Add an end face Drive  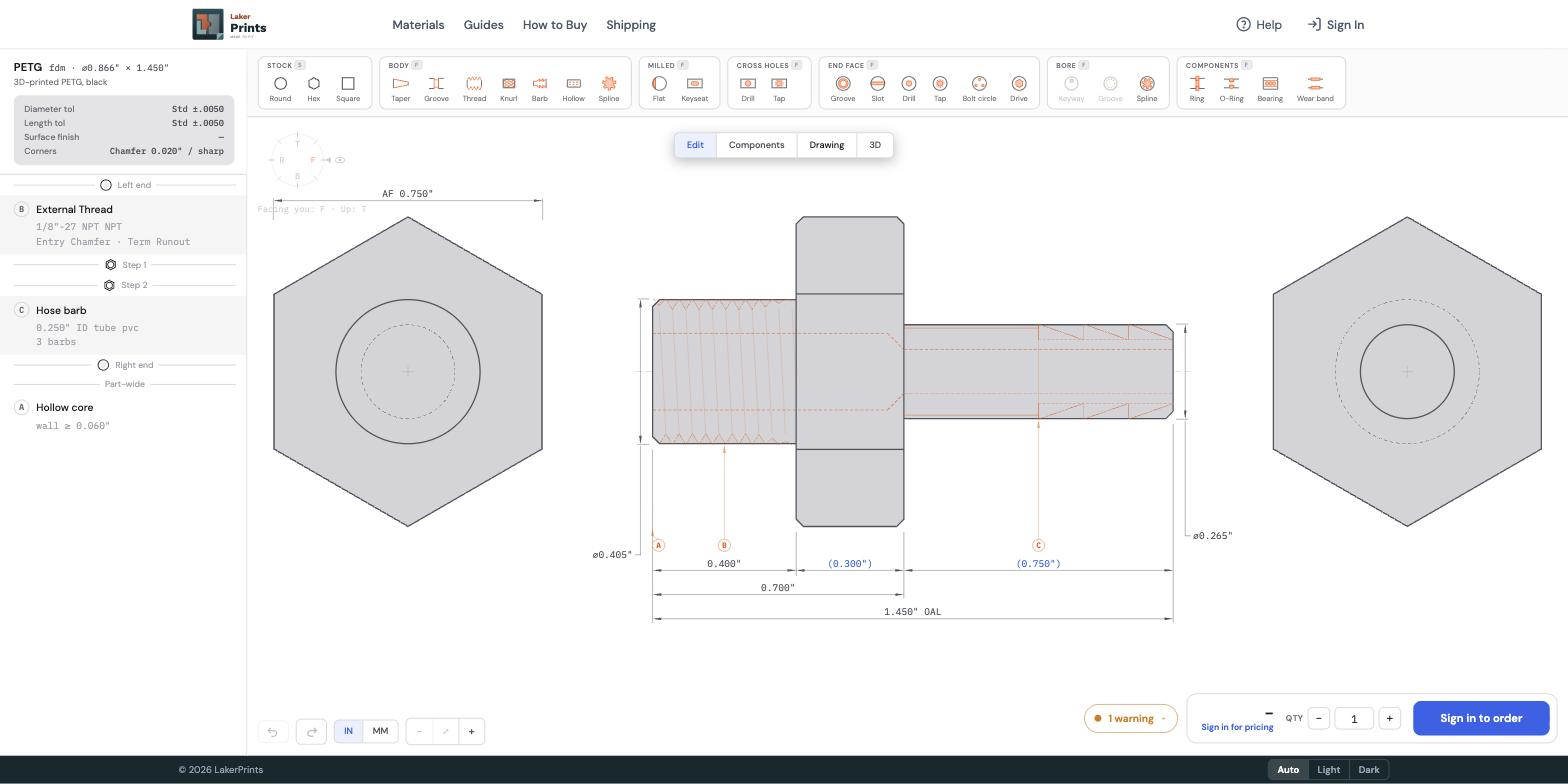[1019, 88]
